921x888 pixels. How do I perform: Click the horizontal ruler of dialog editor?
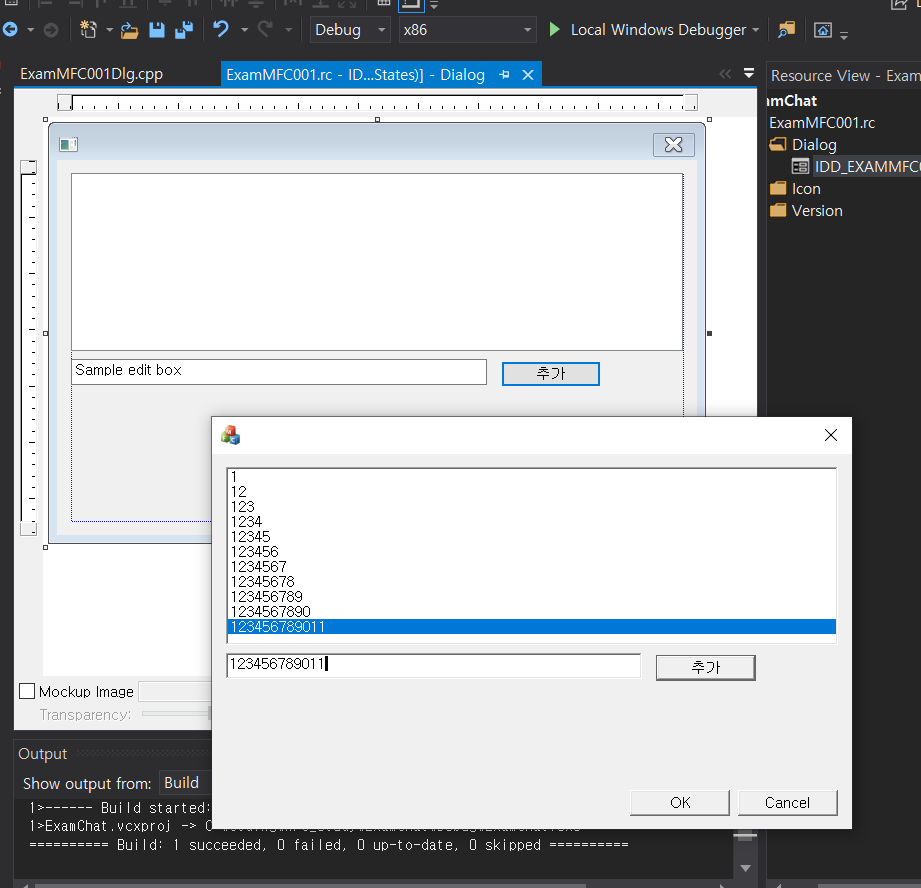tap(377, 103)
